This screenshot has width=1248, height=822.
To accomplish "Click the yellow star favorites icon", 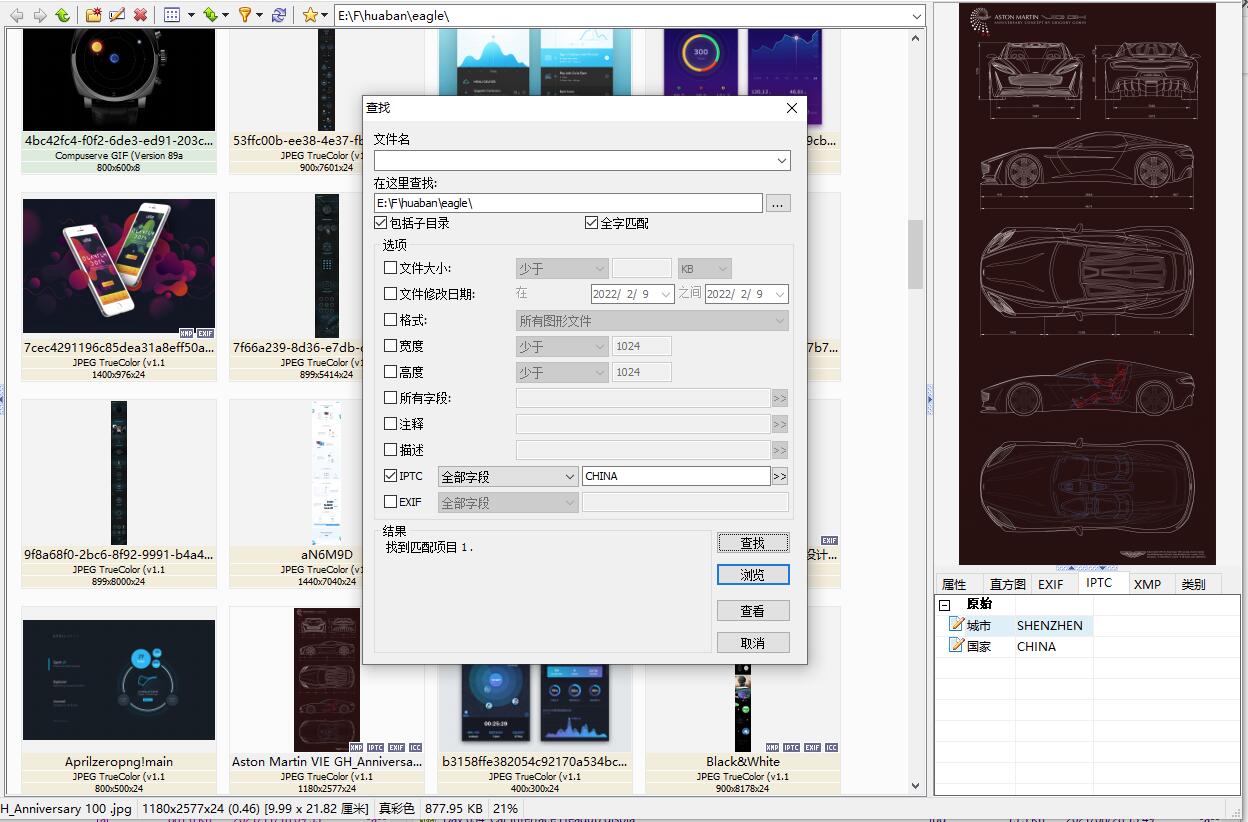I will [x=310, y=15].
